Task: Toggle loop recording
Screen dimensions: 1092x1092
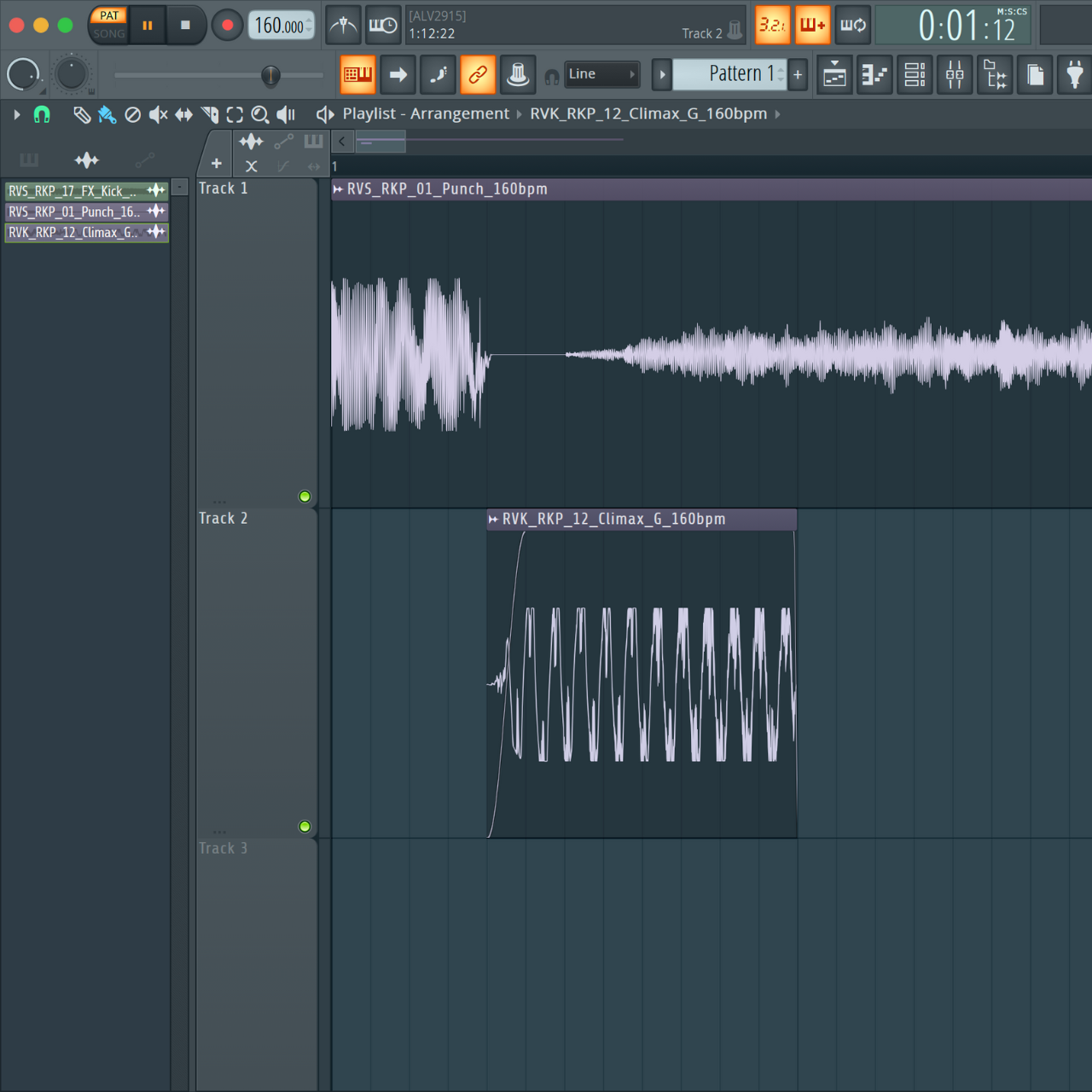Action: click(x=852, y=26)
